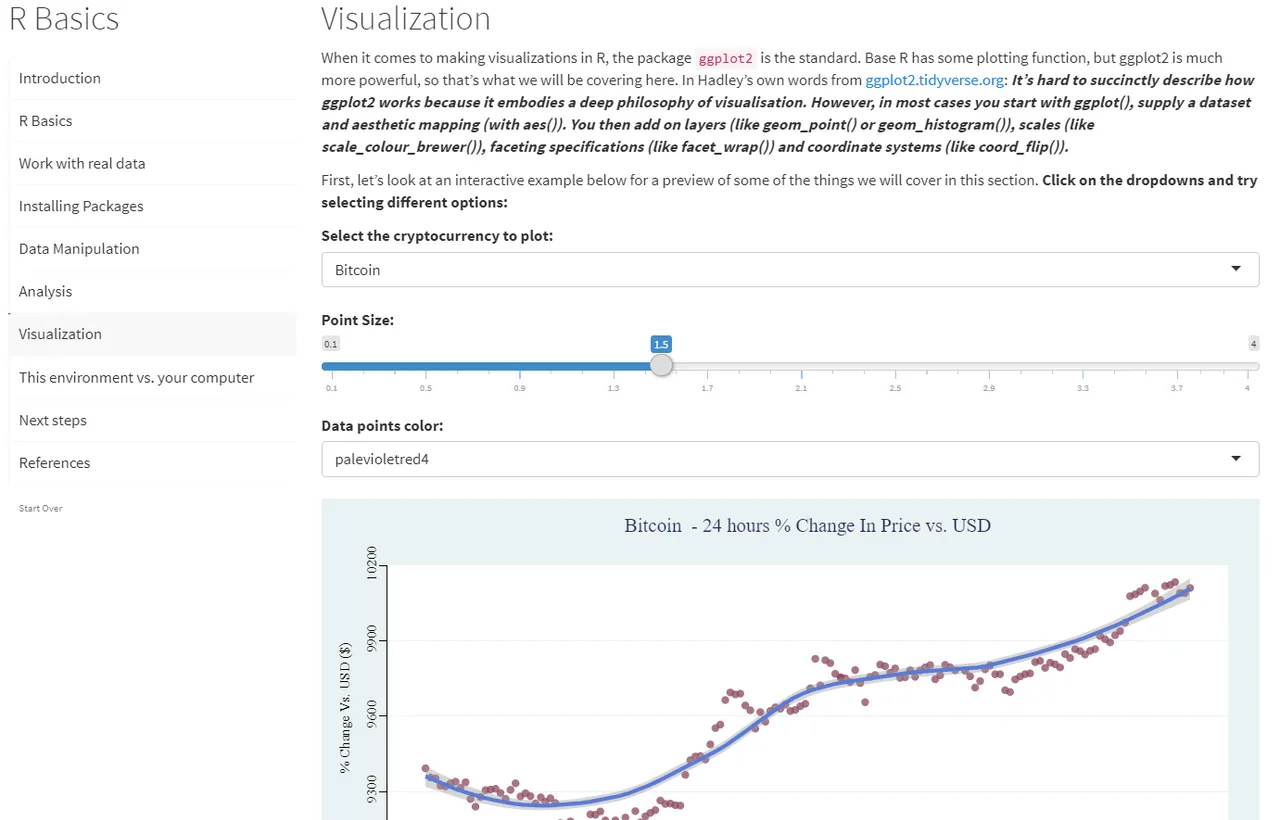This screenshot has height=820, width=1280.
Task: Click the Start Over link
Action: coord(40,509)
